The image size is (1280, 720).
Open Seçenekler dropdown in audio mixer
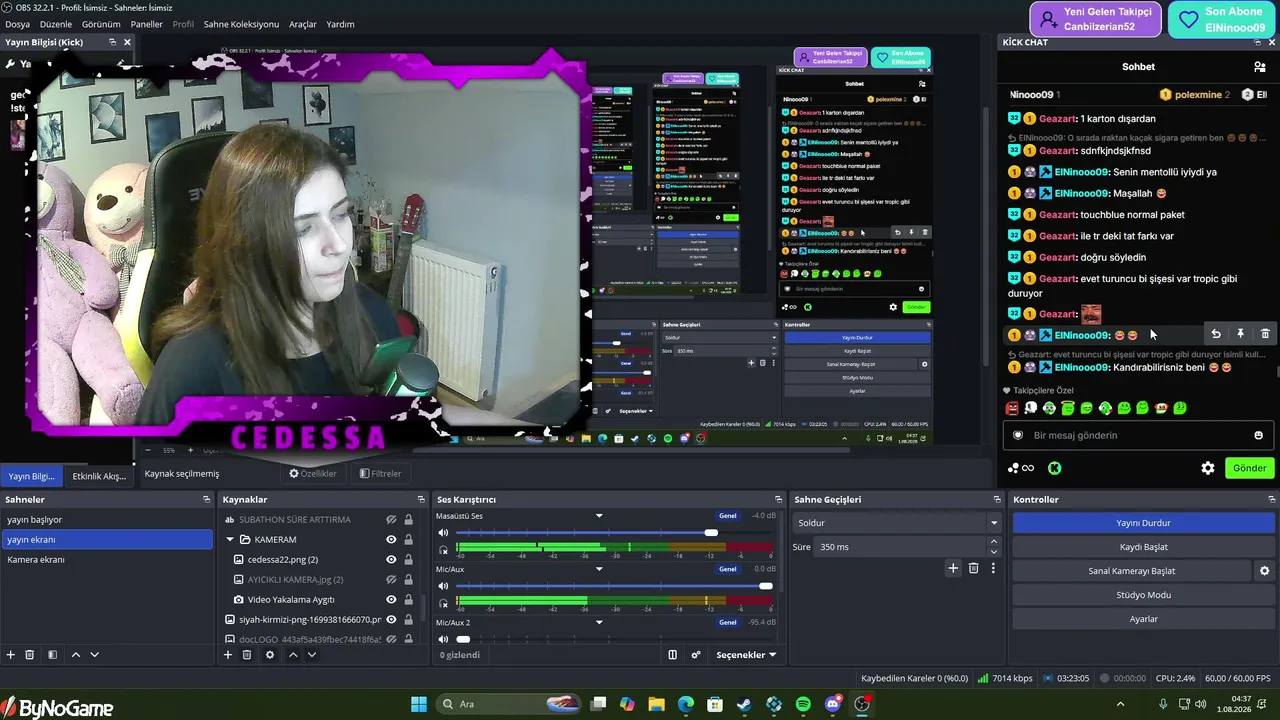[746, 655]
